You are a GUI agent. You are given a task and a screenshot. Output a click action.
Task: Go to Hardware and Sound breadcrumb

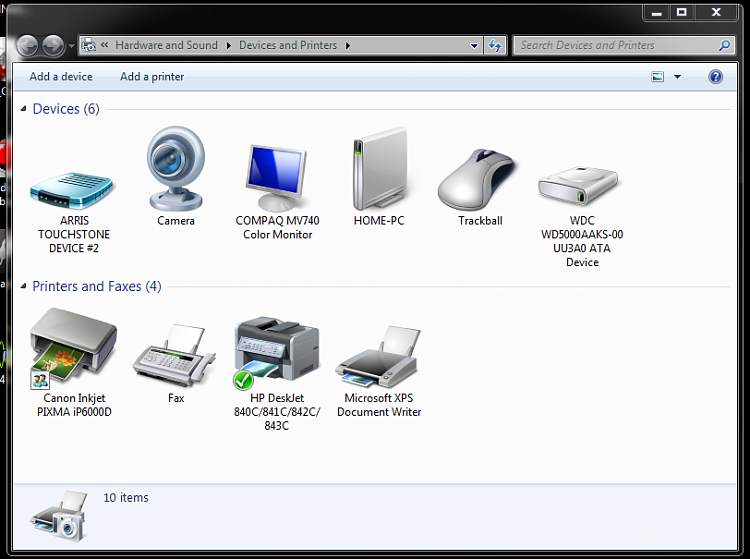[166, 45]
